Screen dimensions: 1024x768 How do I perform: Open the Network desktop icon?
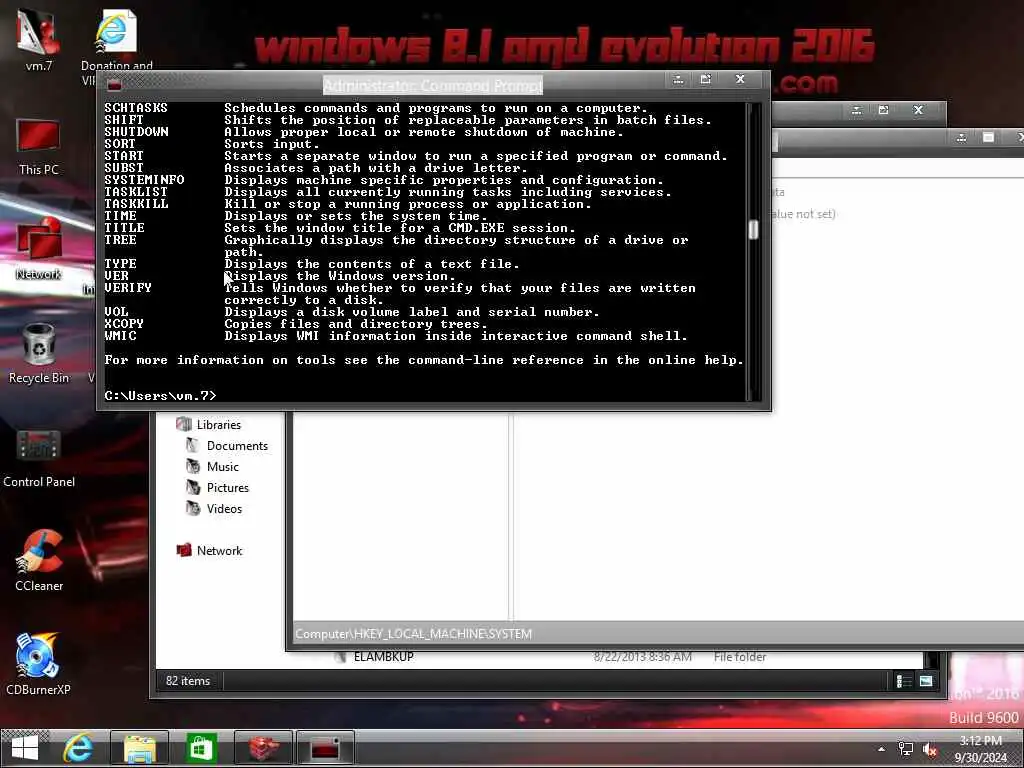click(38, 249)
